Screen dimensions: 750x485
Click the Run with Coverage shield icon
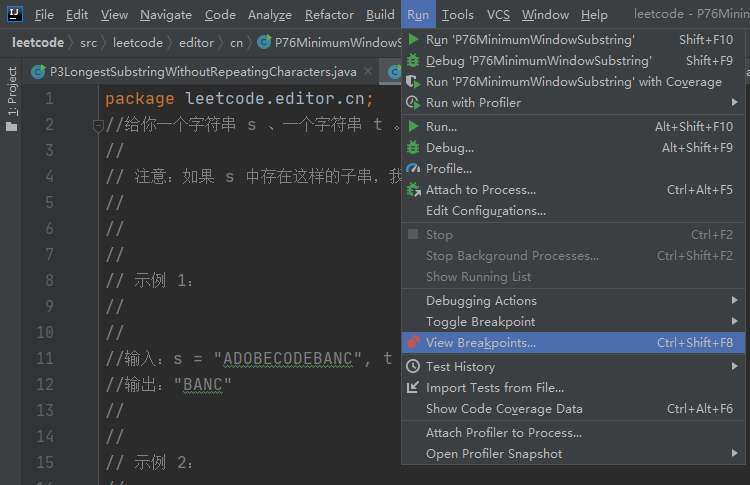(x=413, y=82)
